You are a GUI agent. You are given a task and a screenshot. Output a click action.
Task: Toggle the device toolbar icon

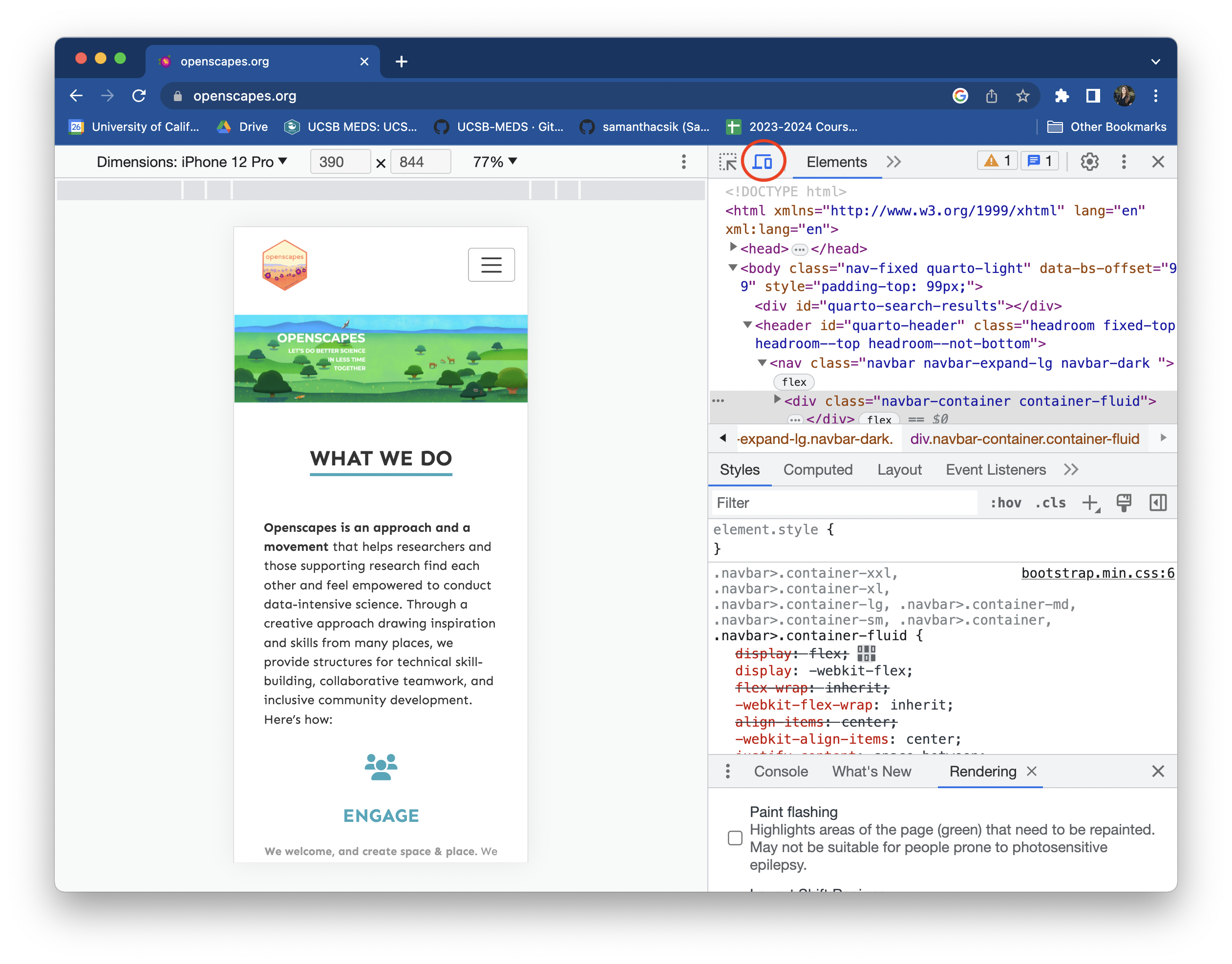(764, 162)
